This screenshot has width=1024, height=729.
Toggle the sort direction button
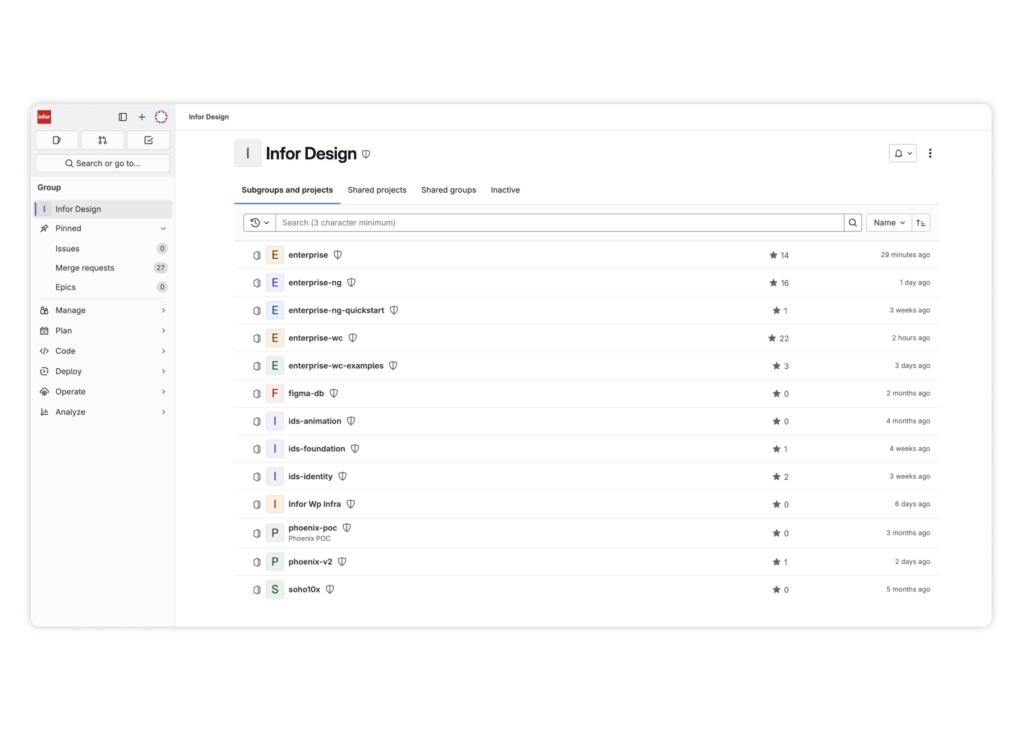click(921, 223)
